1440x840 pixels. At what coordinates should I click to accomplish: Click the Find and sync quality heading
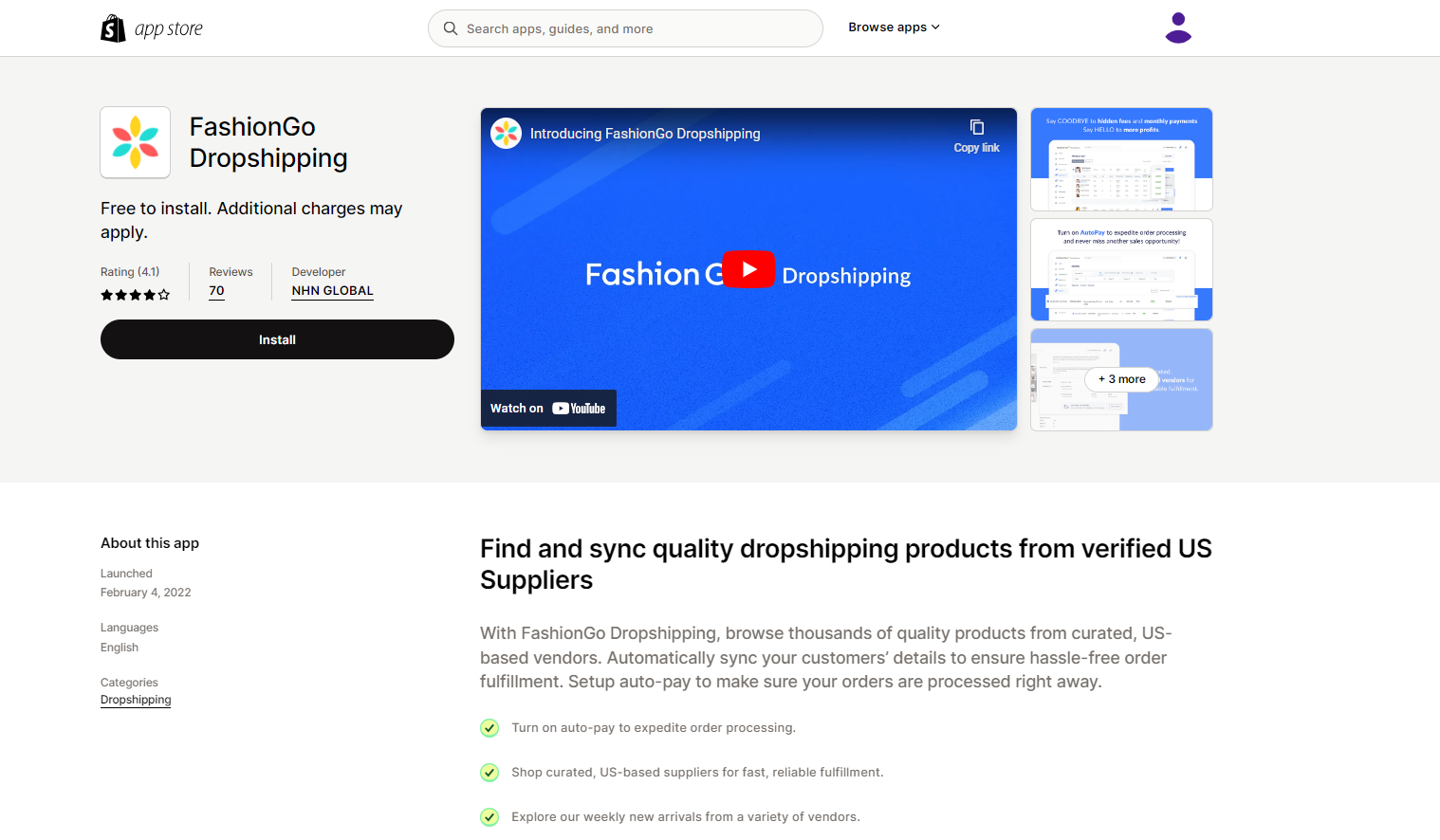[x=846, y=564]
